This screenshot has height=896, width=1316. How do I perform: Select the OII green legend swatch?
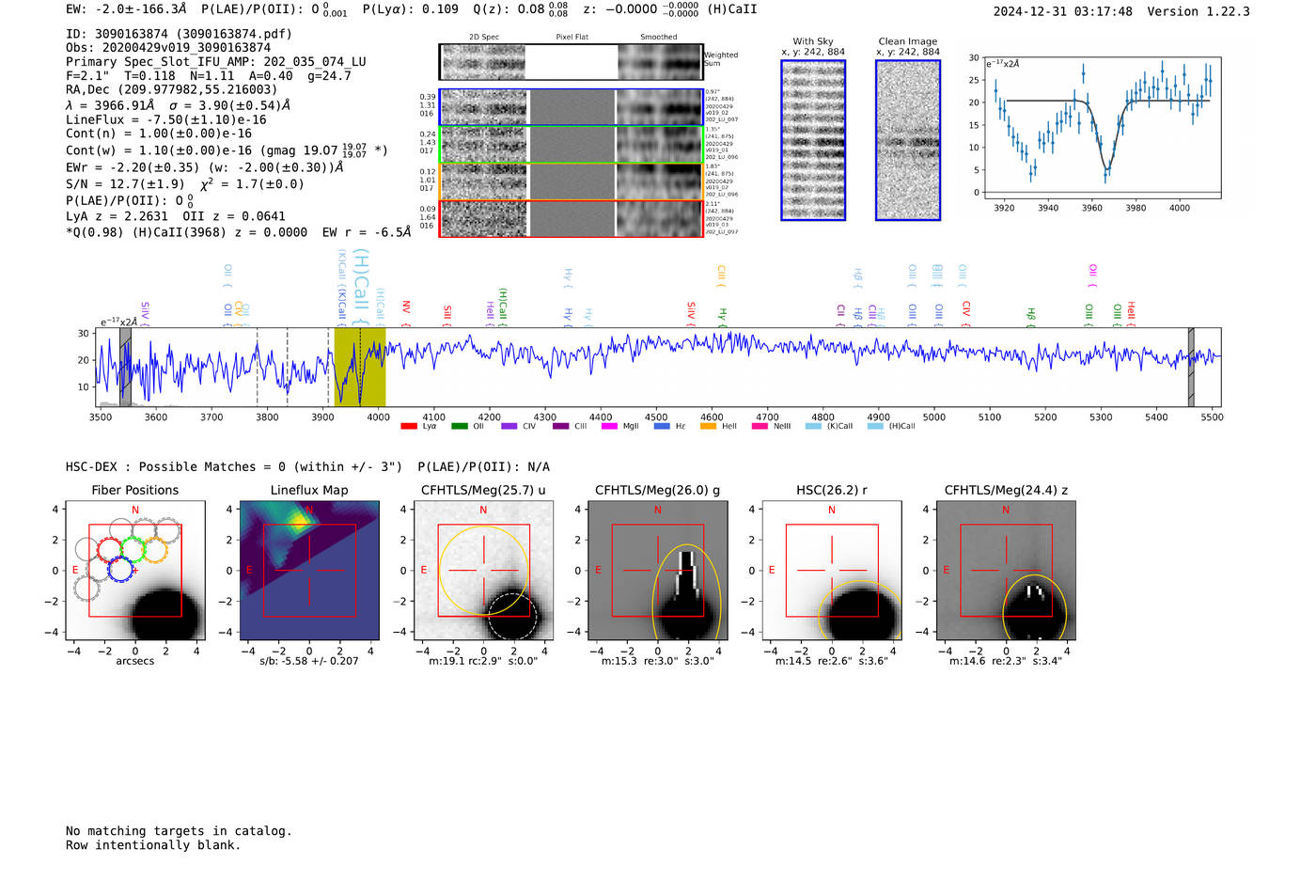(460, 426)
